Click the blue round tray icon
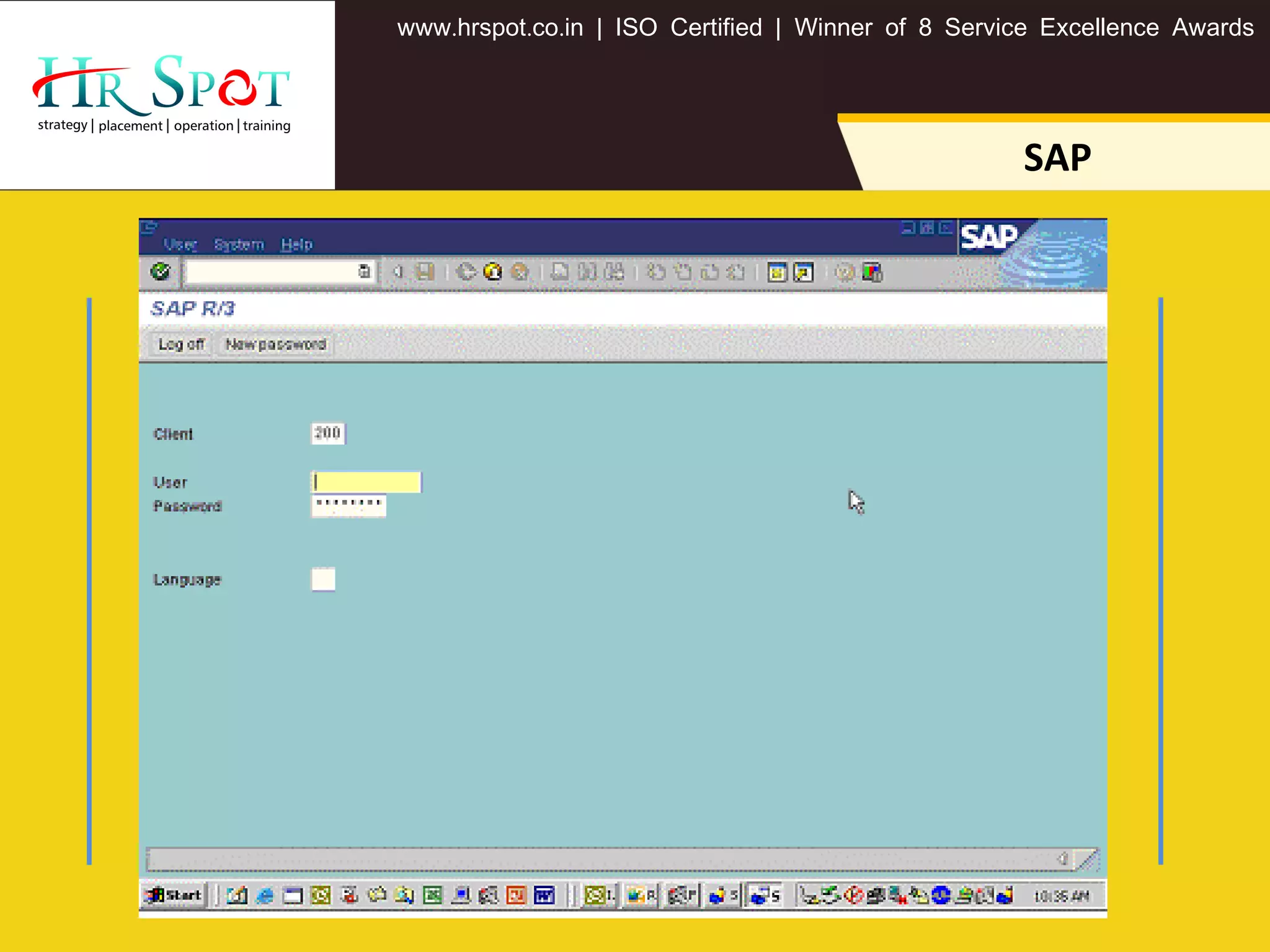Screen dimensions: 1270x952 coord(941,895)
